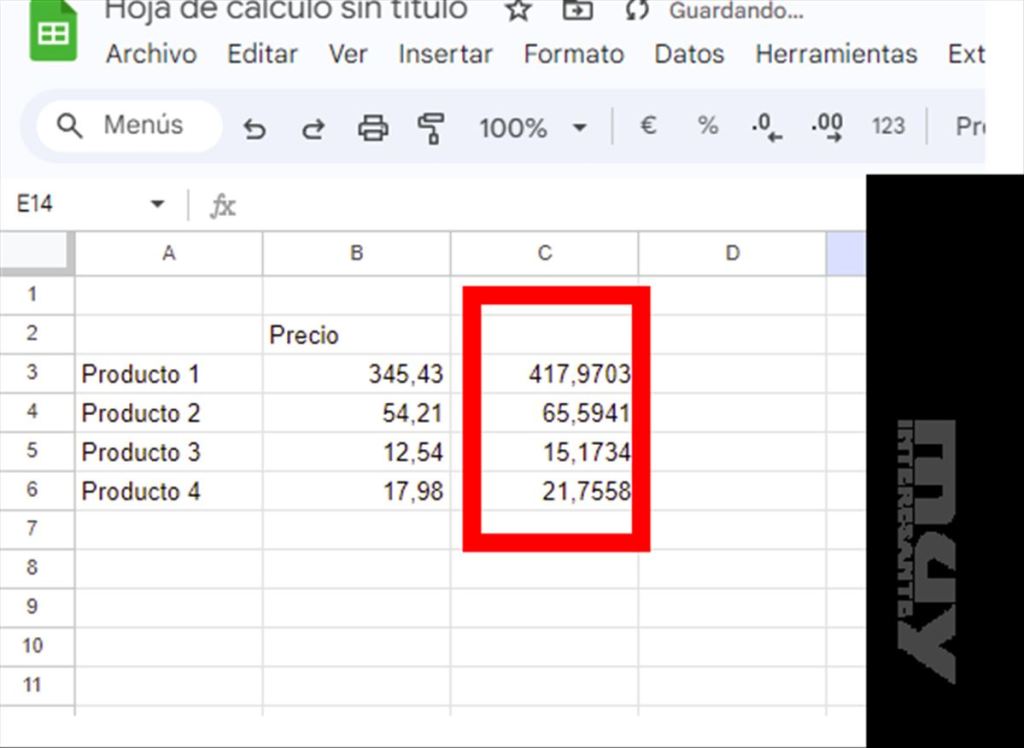The height and width of the screenshot is (748, 1024).
Task: Apply percent format
Action: click(708, 126)
